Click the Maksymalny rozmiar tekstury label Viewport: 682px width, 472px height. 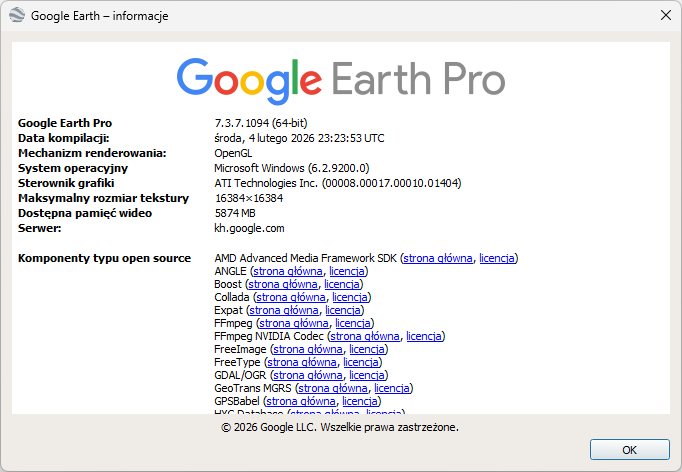coord(104,198)
